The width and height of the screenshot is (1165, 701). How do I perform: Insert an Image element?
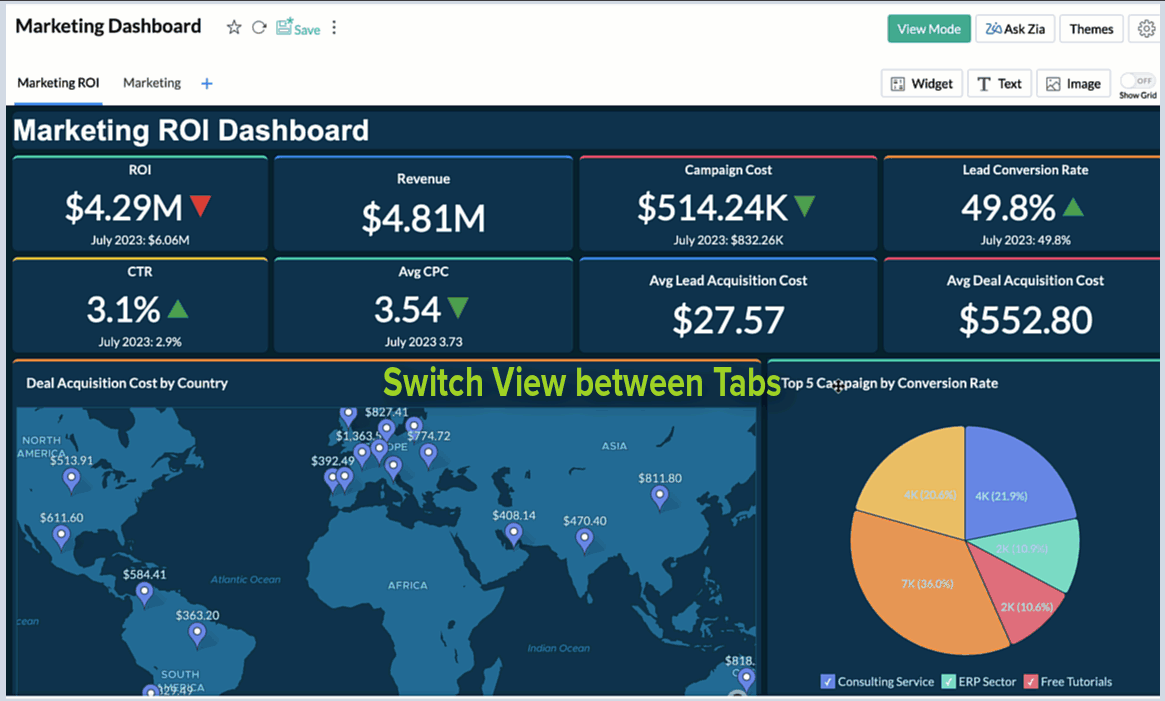[x=1074, y=83]
